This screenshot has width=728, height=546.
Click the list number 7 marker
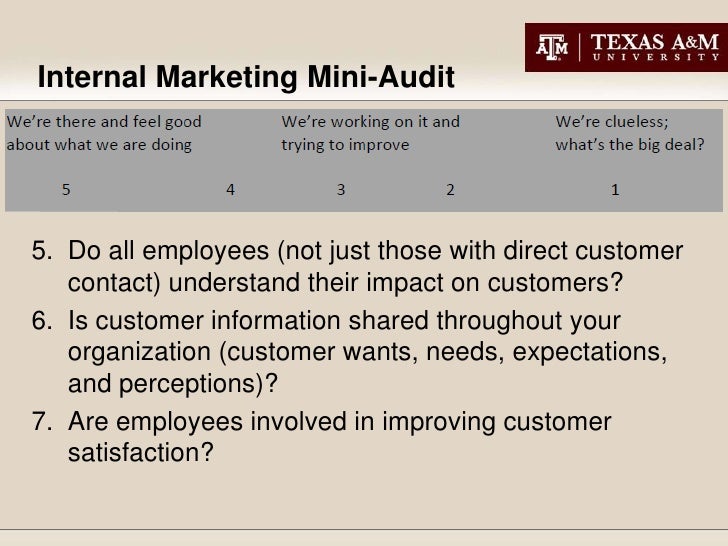42,422
